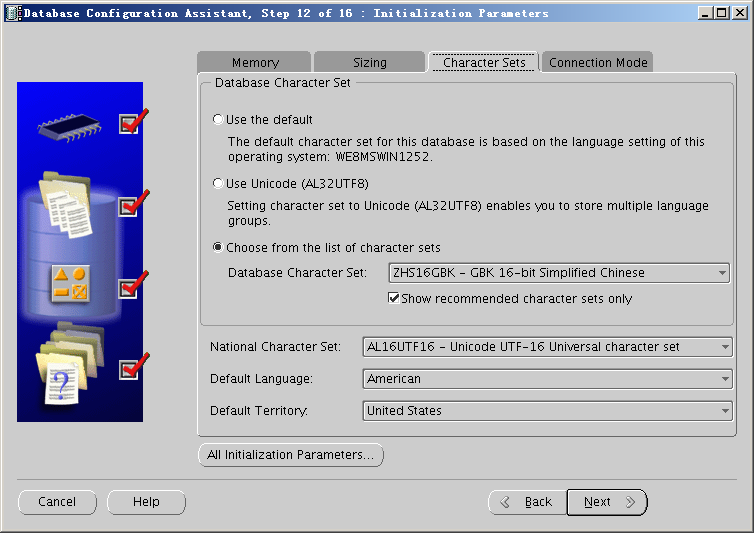Click the red checkmark beside the memory chip

(132, 122)
